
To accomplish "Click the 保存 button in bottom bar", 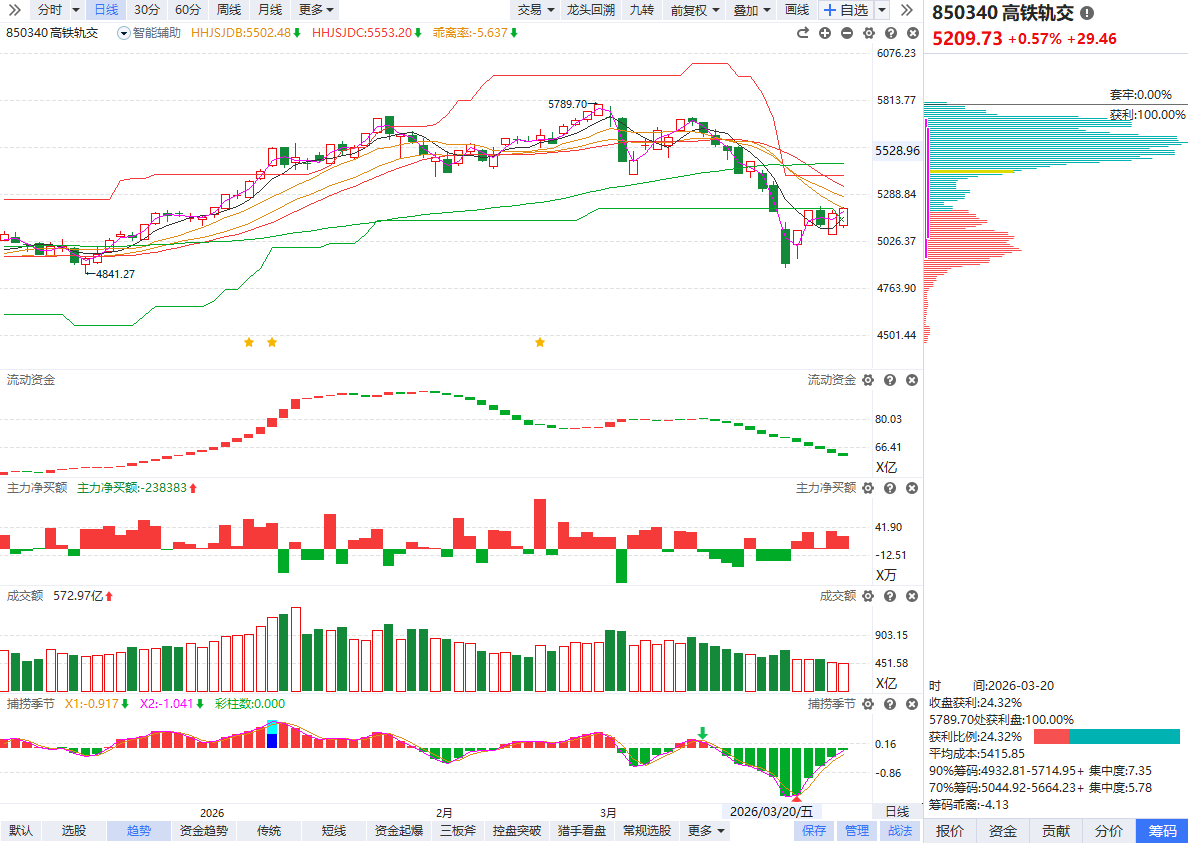I will (814, 831).
